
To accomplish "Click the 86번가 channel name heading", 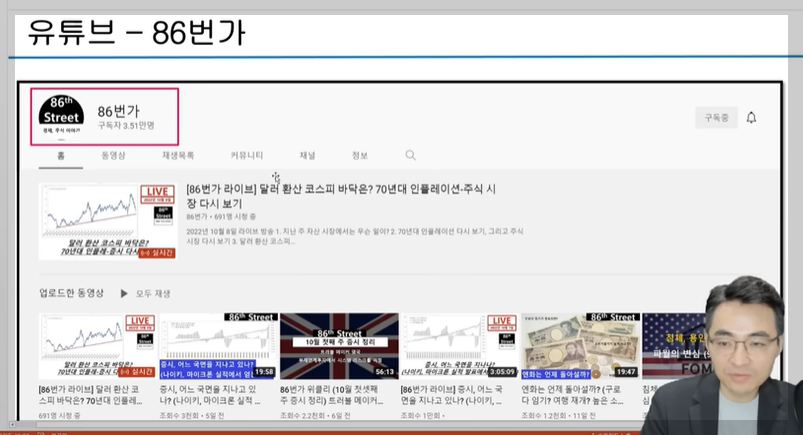I will pos(118,111).
